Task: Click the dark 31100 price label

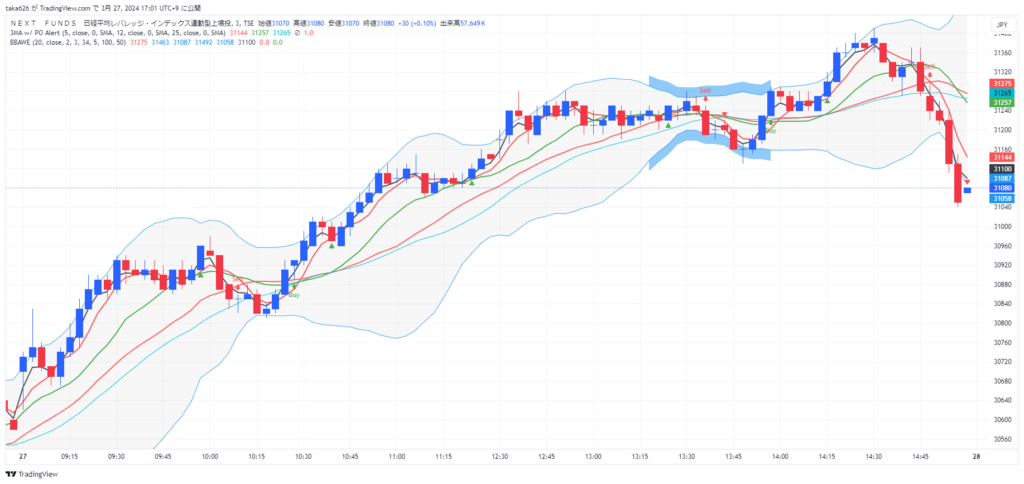Action: coord(1001,169)
